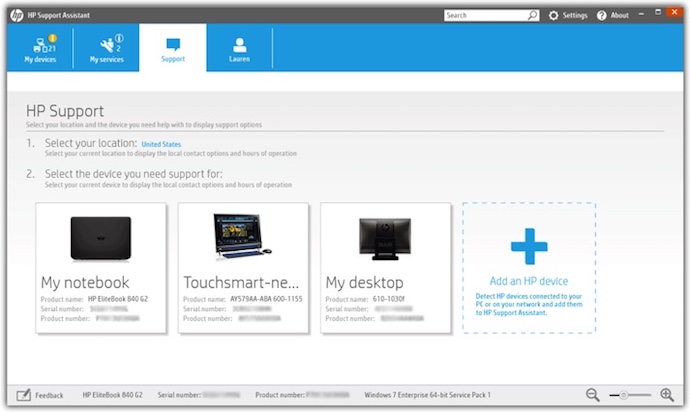Click HP EliteBook 840 G2 status bar text
The height and width of the screenshot is (412, 691).
(112, 395)
